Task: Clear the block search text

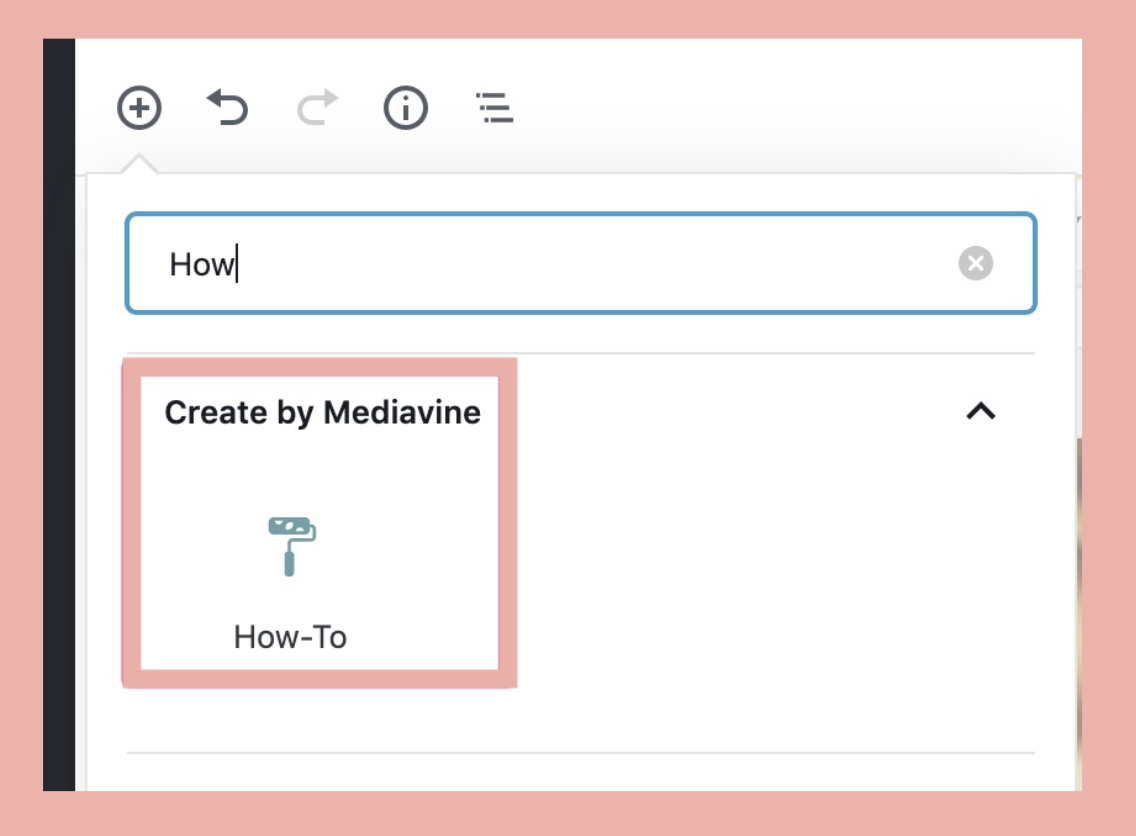Action: point(975,264)
